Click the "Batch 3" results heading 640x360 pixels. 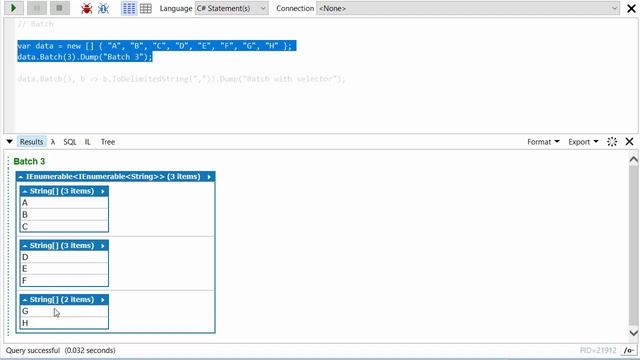point(29,162)
